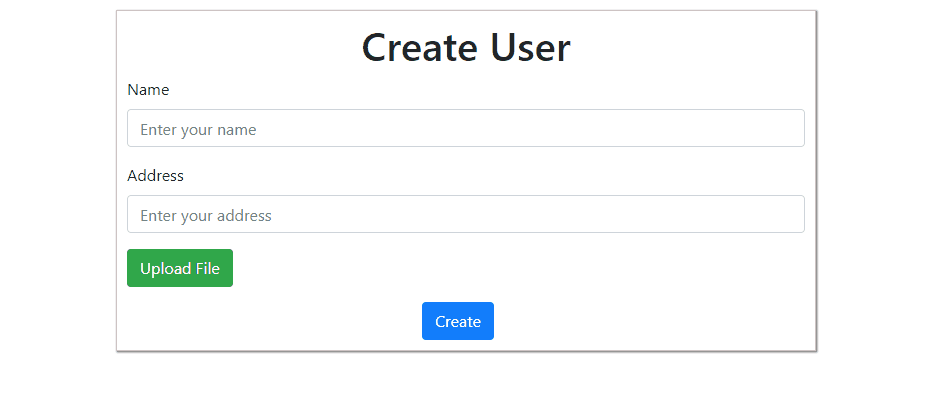Place cursor in the address textbox
Viewport: 935px width, 406px height.
click(x=465, y=215)
